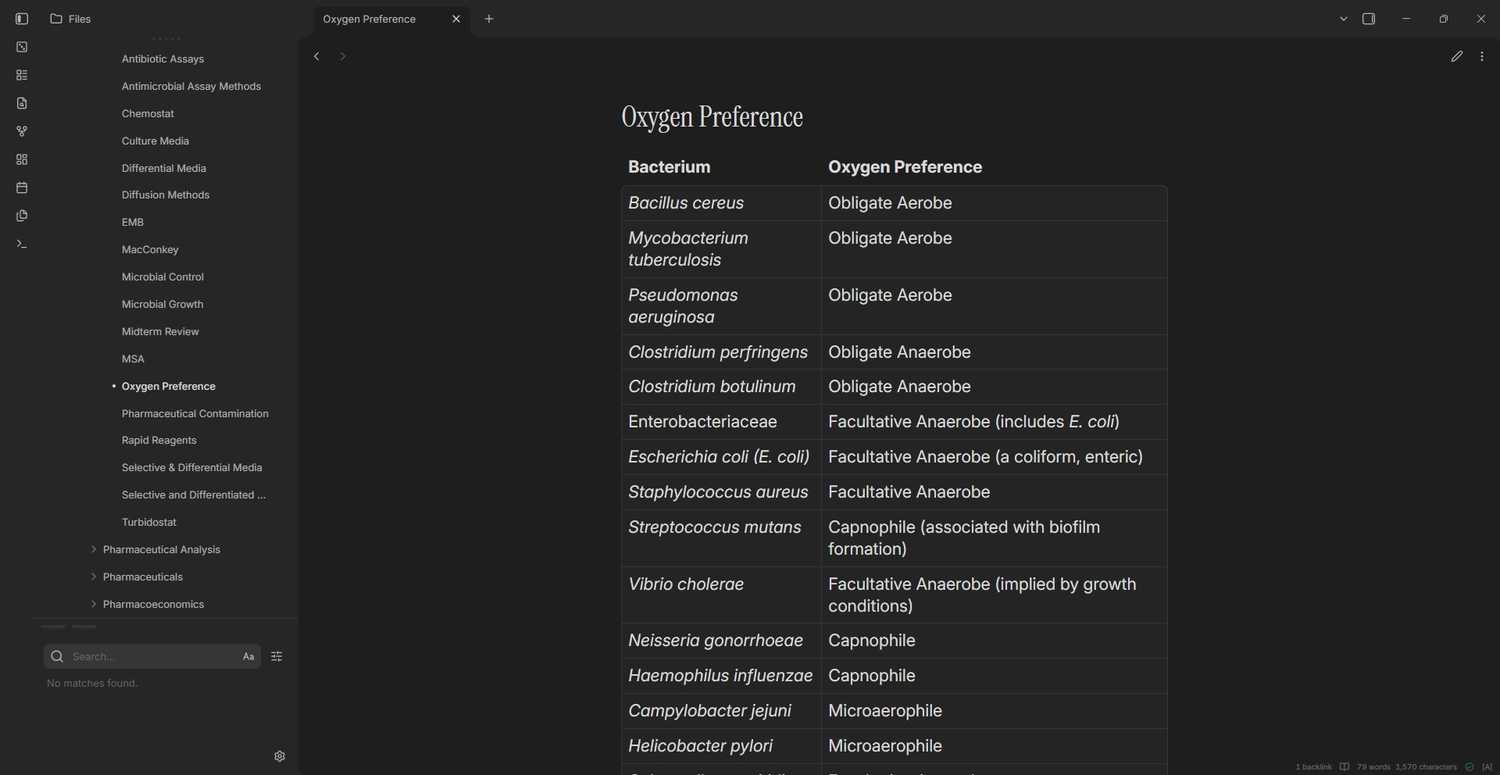Open the more options three-dot menu
1500x775 pixels.
[1482, 57]
